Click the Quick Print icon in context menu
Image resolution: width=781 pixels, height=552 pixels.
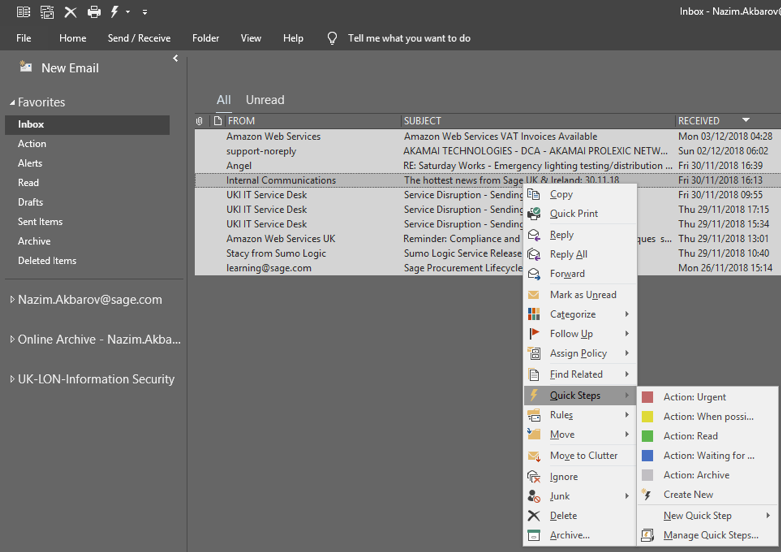[x=533, y=213]
